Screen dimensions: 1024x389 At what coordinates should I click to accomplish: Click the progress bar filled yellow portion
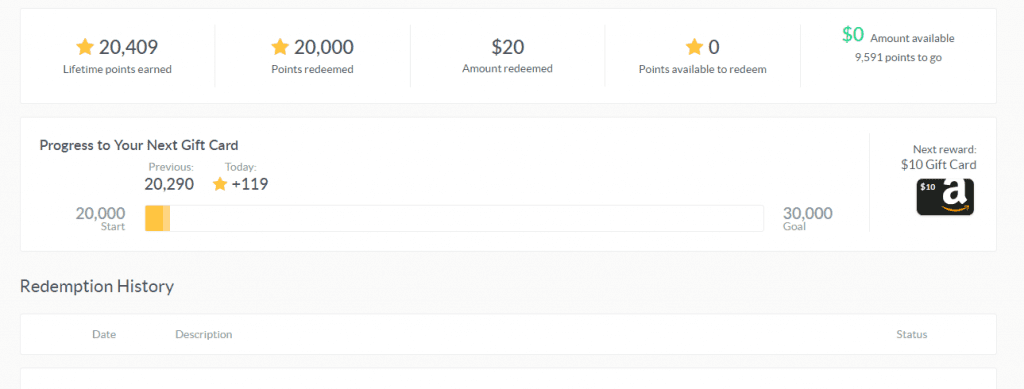point(157,219)
